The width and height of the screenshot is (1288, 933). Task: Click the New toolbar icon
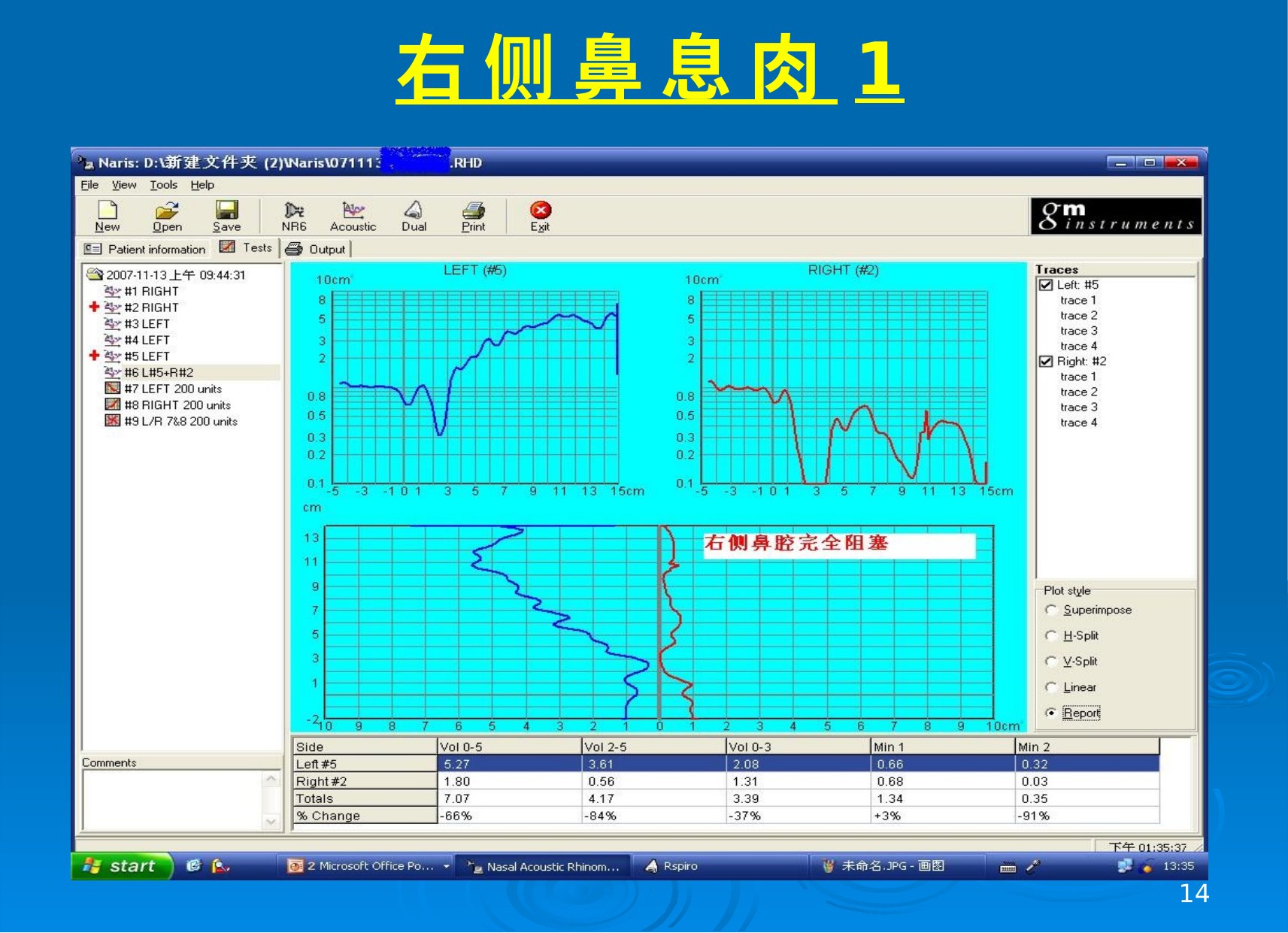coord(108,210)
